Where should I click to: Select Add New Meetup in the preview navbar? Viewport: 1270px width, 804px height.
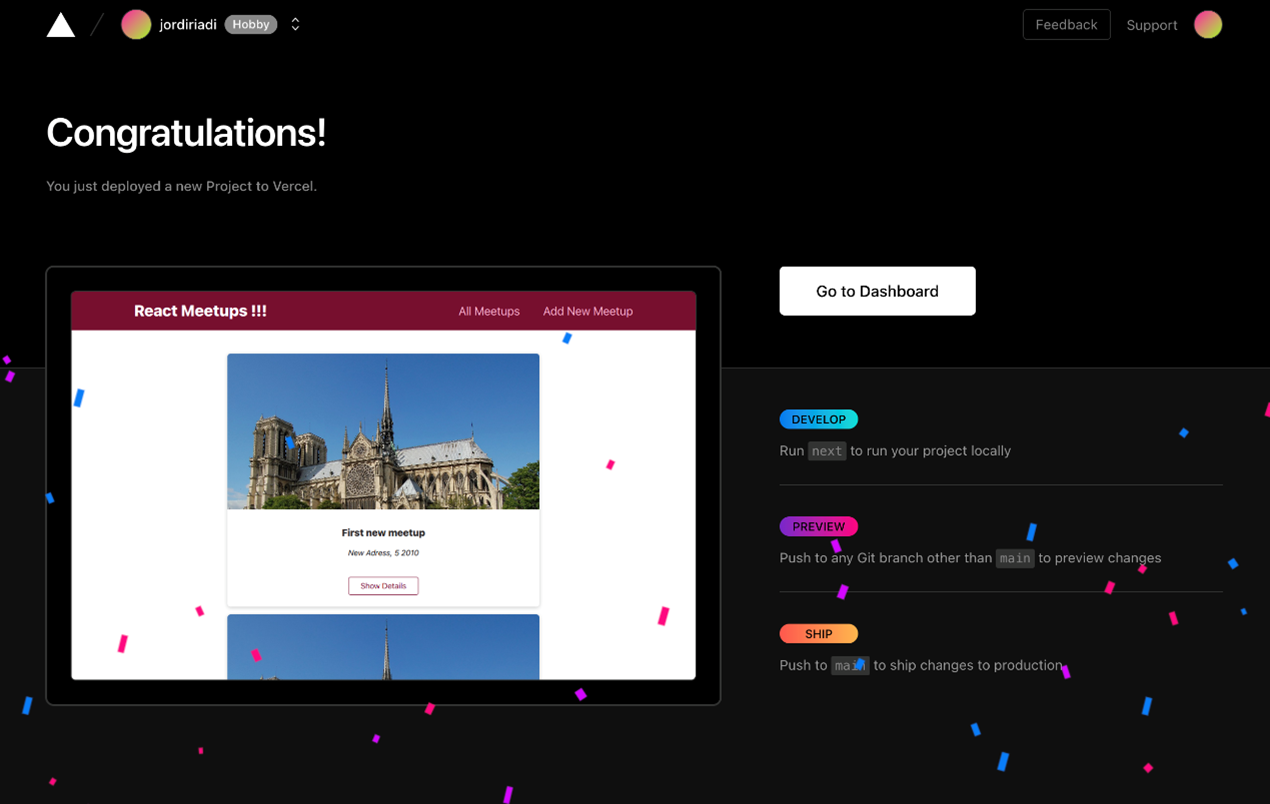587,311
